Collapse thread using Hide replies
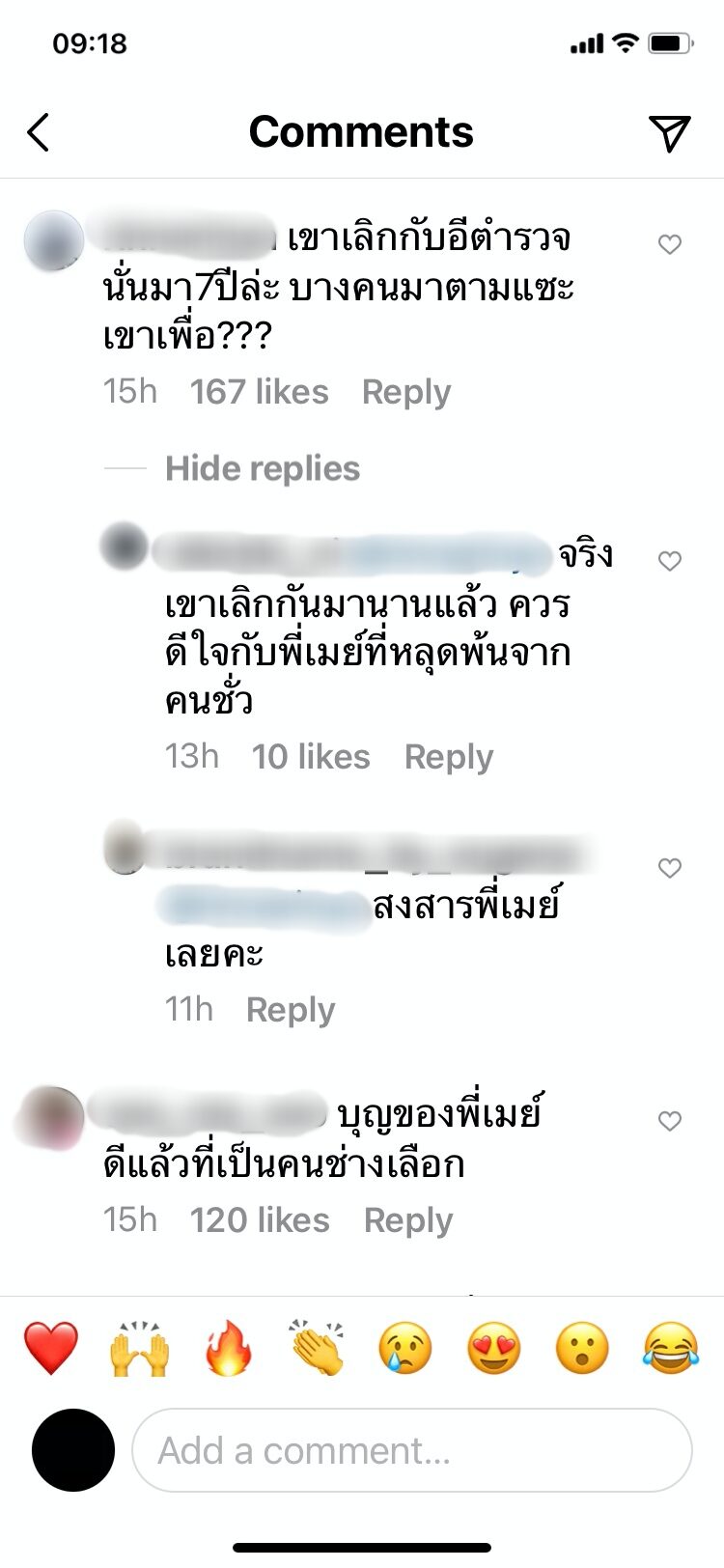The height and width of the screenshot is (1568, 724). tap(263, 468)
